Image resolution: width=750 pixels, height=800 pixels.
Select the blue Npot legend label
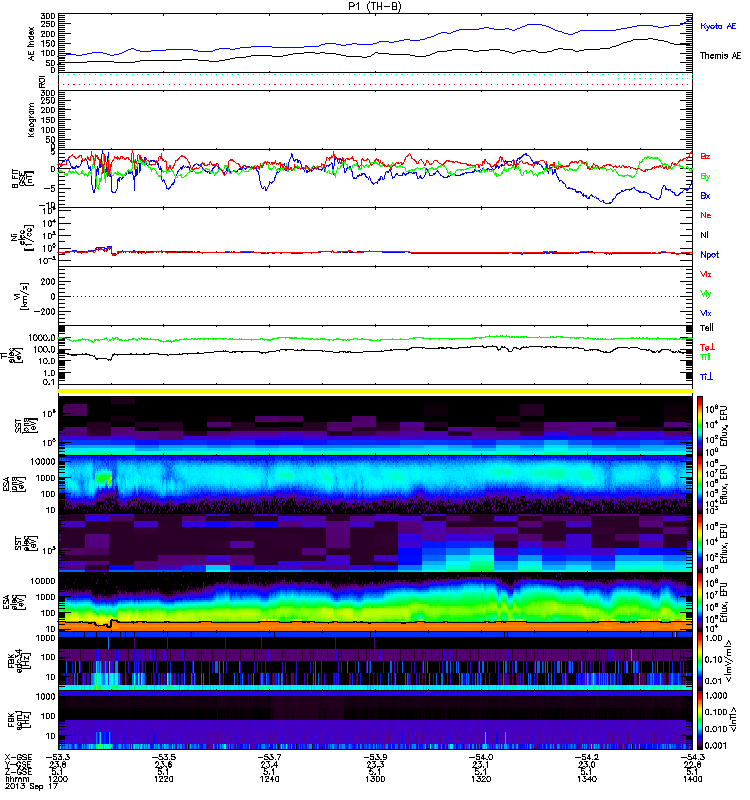tap(710, 255)
